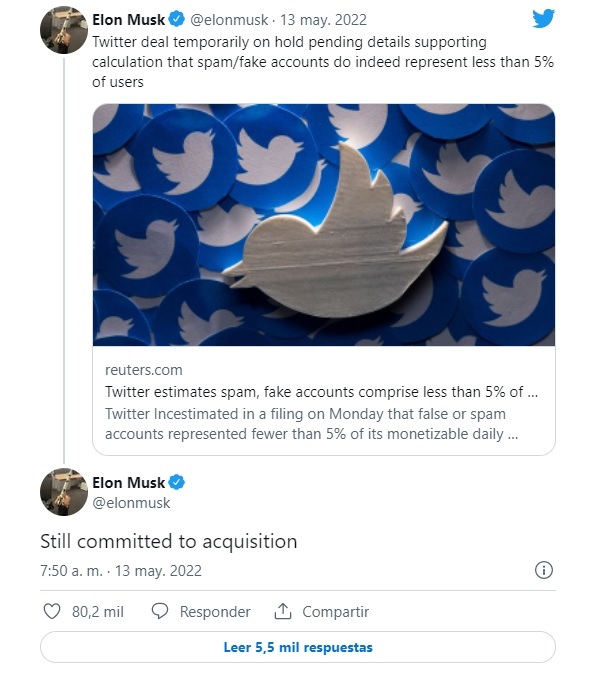The height and width of the screenshot is (675, 600).
Task: Click the 'Responder' reply label
Action: [215, 611]
